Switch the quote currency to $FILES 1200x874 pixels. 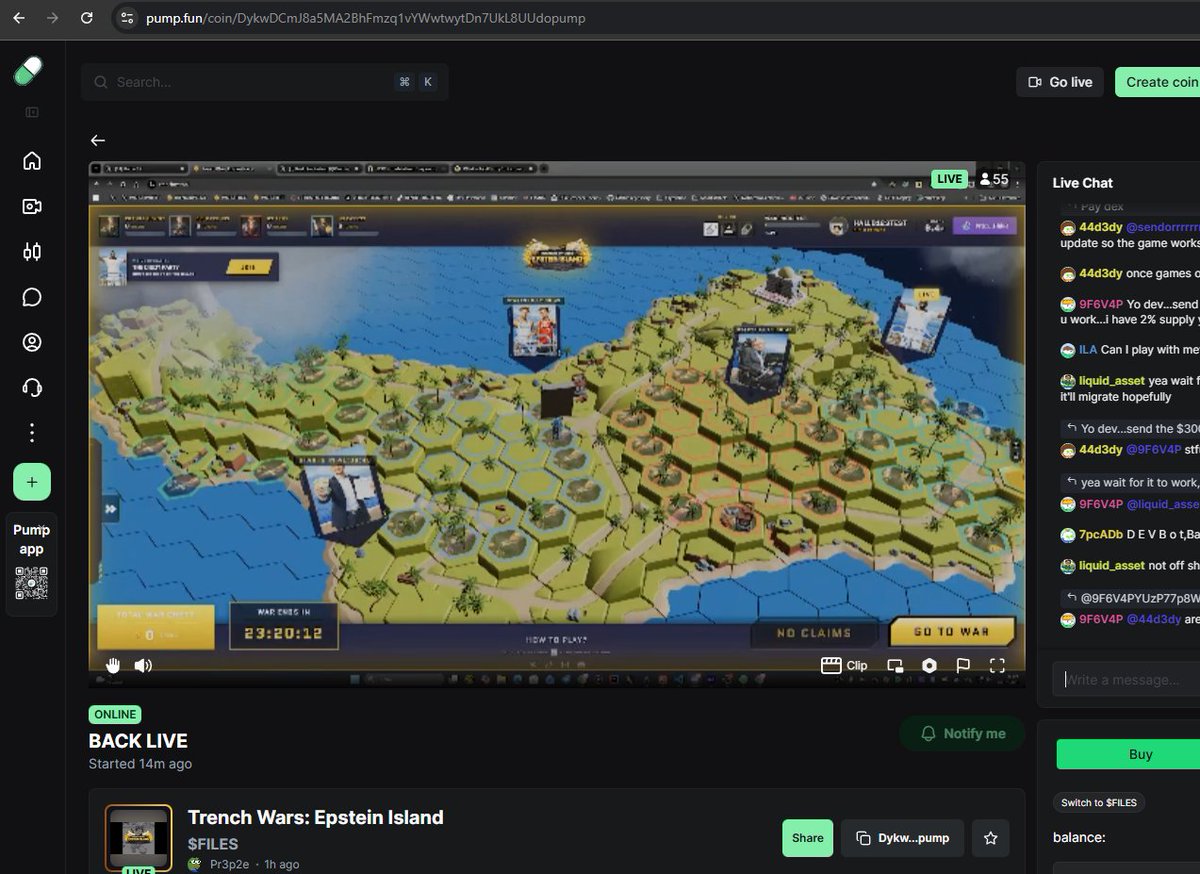1099,802
